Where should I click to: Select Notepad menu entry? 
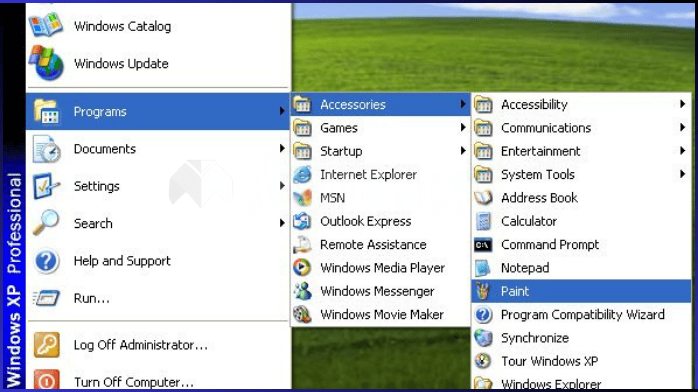(x=581, y=268)
